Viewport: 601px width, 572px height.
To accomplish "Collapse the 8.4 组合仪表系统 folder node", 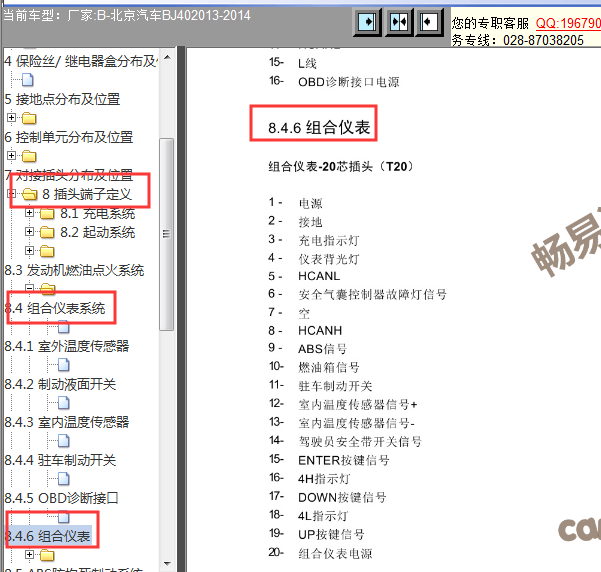I will (30, 288).
